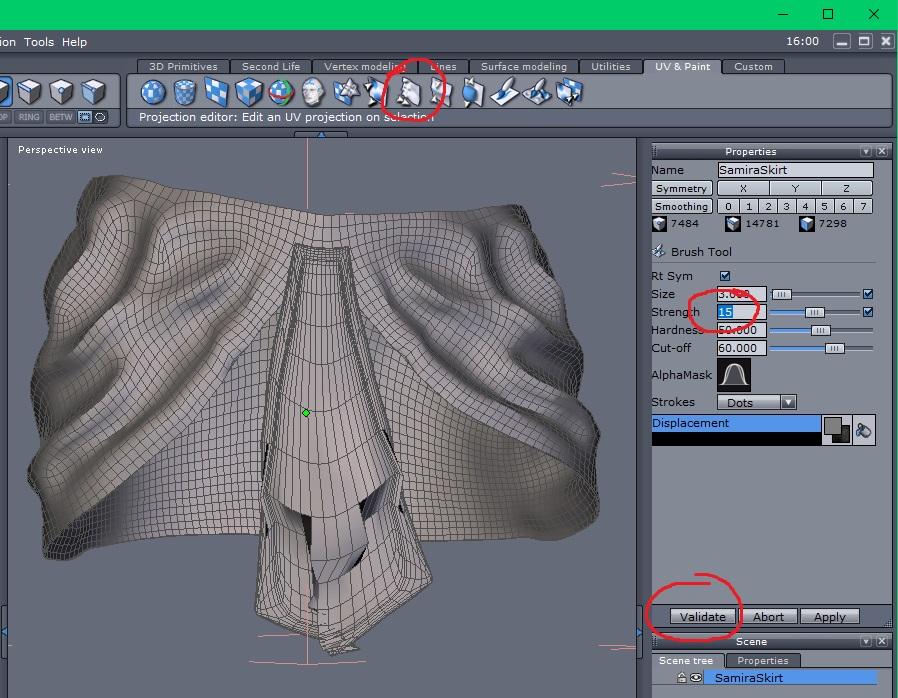898x698 pixels.
Task: Toggle X symmetry axis
Action: [x=743, y=188]
